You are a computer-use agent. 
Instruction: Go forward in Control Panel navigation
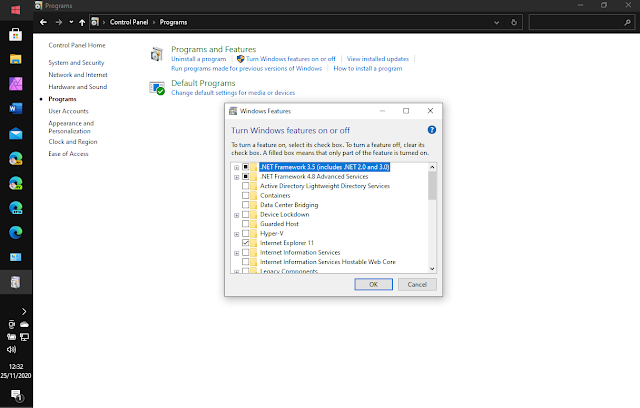click(59, 22)
